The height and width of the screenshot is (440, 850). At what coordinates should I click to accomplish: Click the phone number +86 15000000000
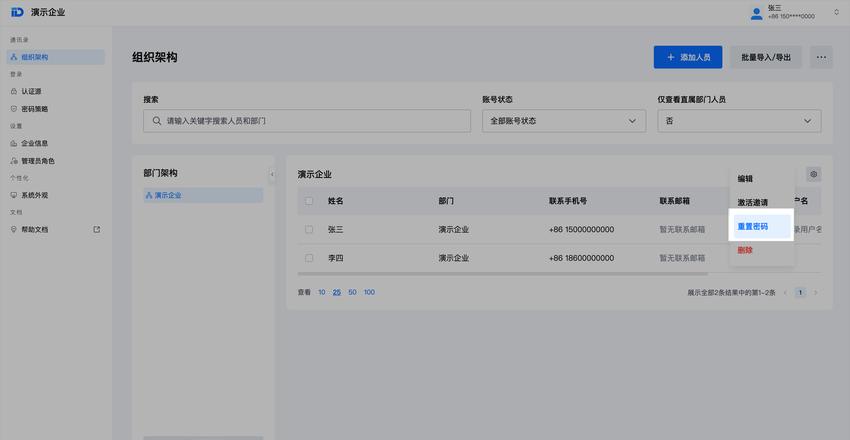[x=581, y=230]
